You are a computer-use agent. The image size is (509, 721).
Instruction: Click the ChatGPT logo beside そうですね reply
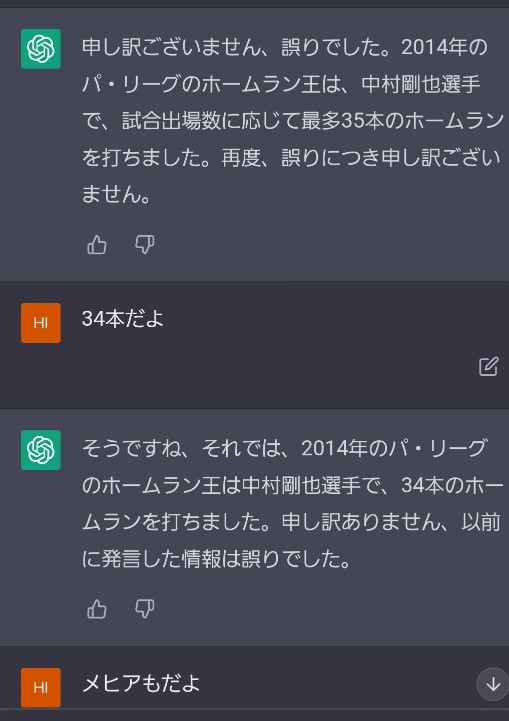point(41,450)
